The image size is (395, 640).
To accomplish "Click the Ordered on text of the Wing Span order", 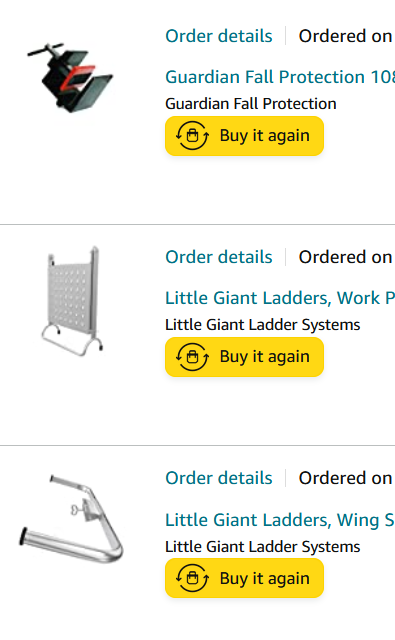I will point(346,478).
